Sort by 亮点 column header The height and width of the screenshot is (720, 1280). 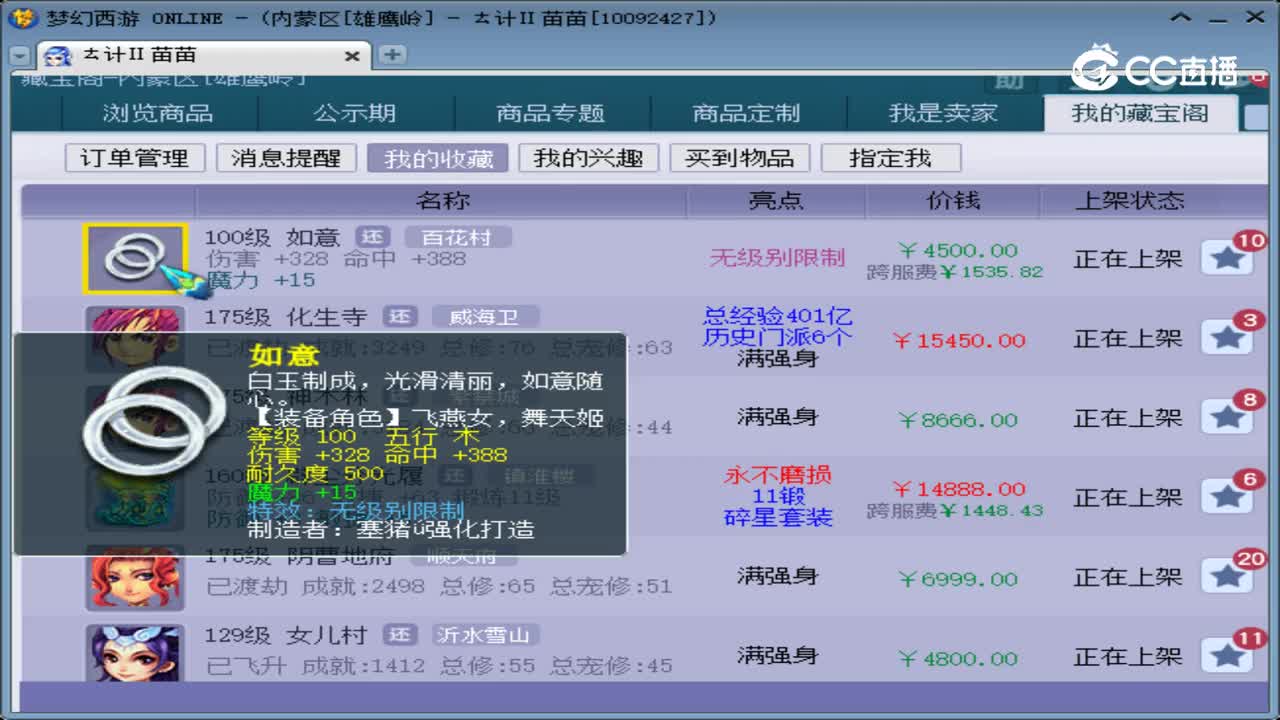click(776, 201)
